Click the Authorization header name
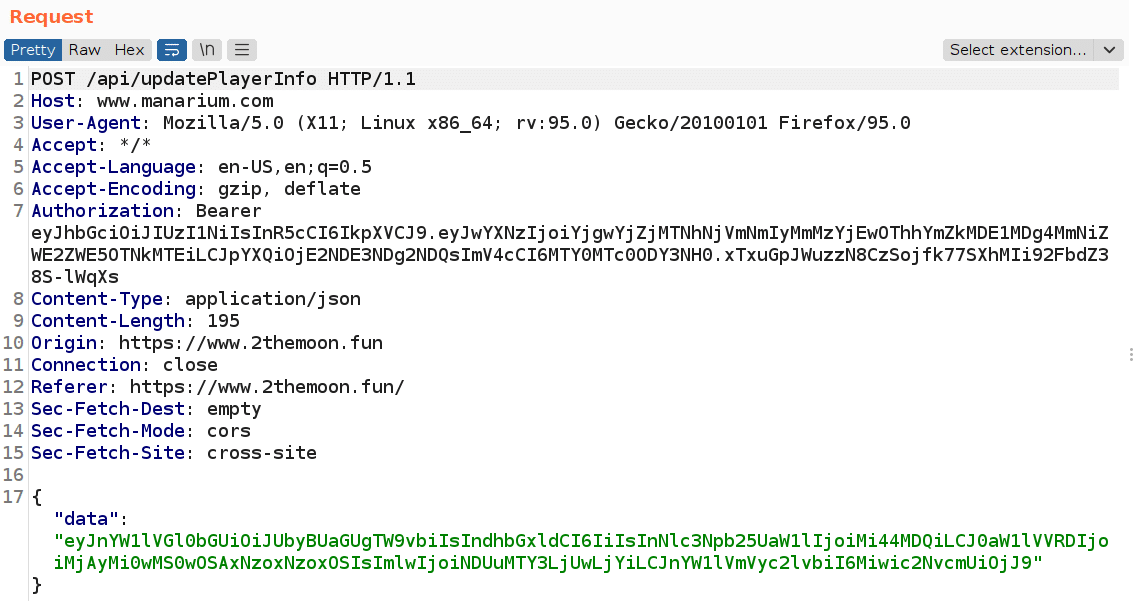 [102, 211]
